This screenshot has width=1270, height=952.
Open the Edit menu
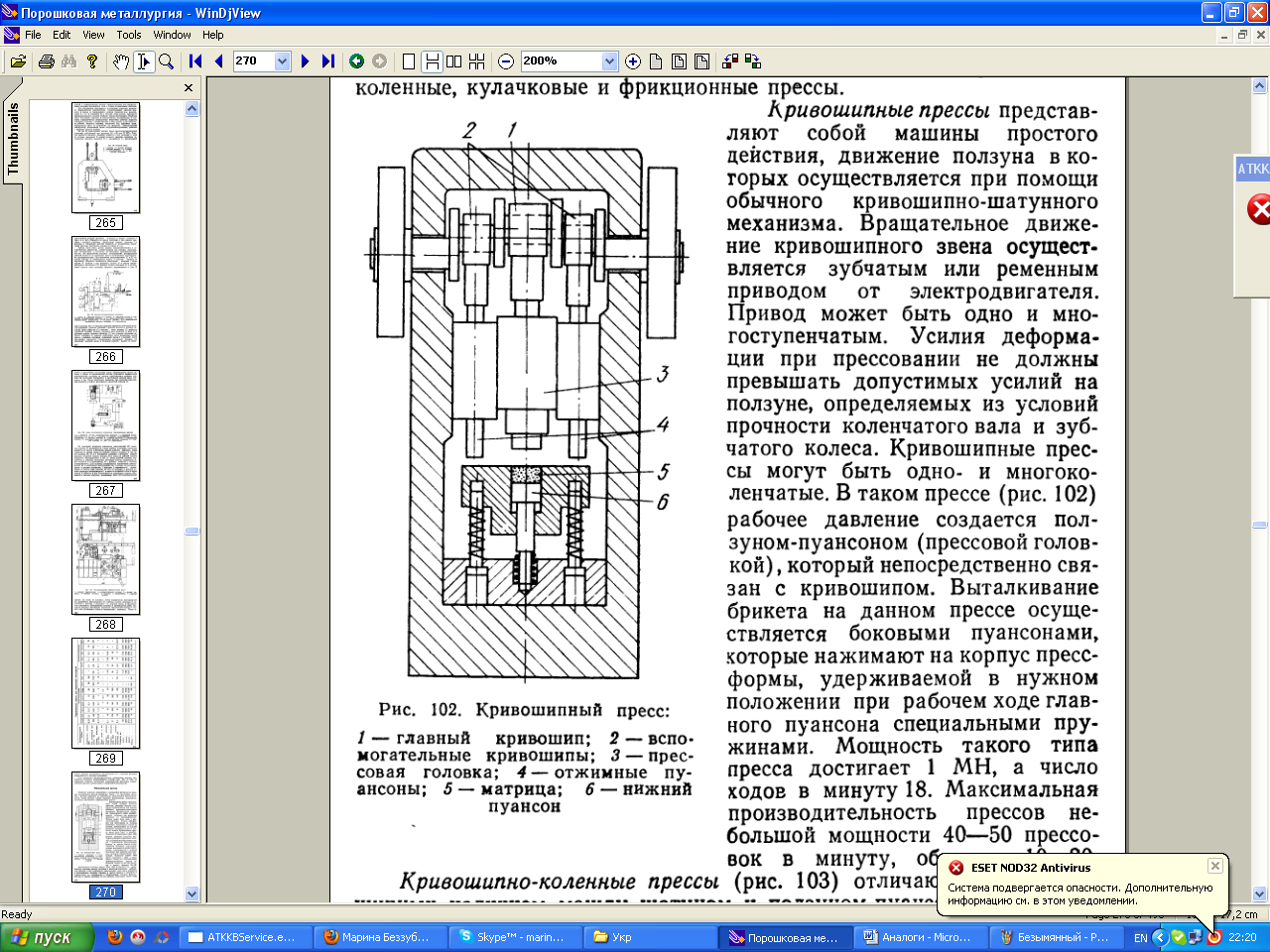point(62,35)
